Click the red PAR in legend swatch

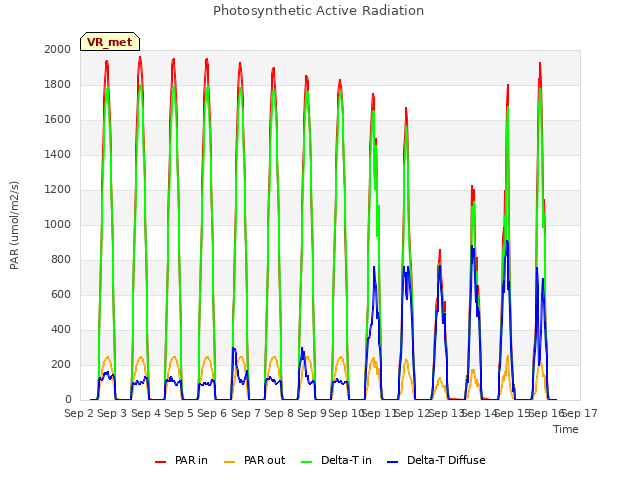click(x=160, y=462)
